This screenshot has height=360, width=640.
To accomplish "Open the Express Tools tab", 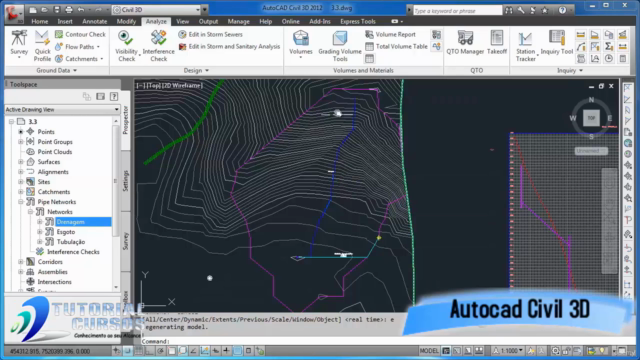I will tap(358, 21).
